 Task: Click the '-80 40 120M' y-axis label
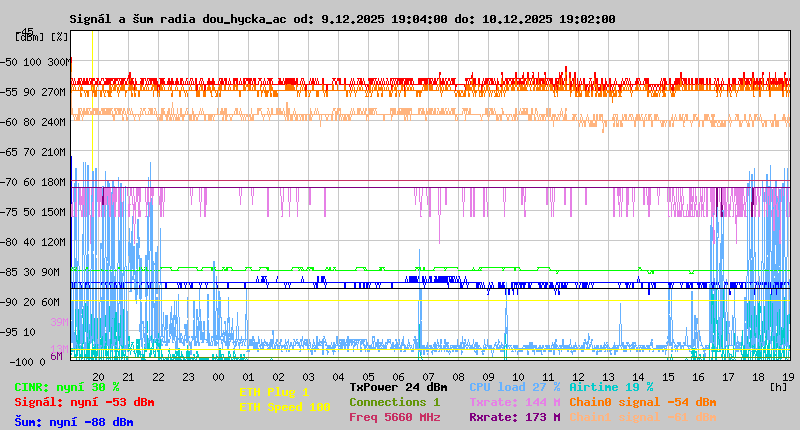[33, 242]
